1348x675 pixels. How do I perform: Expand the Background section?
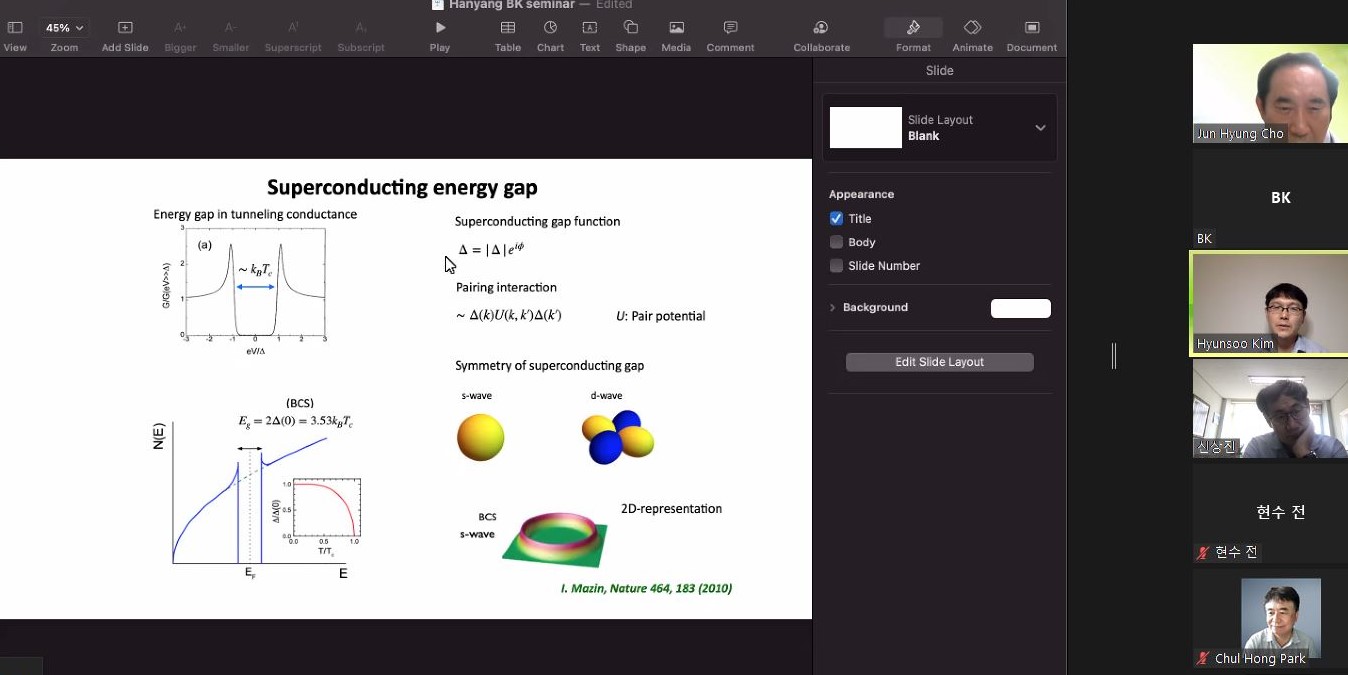click(833, 308)
